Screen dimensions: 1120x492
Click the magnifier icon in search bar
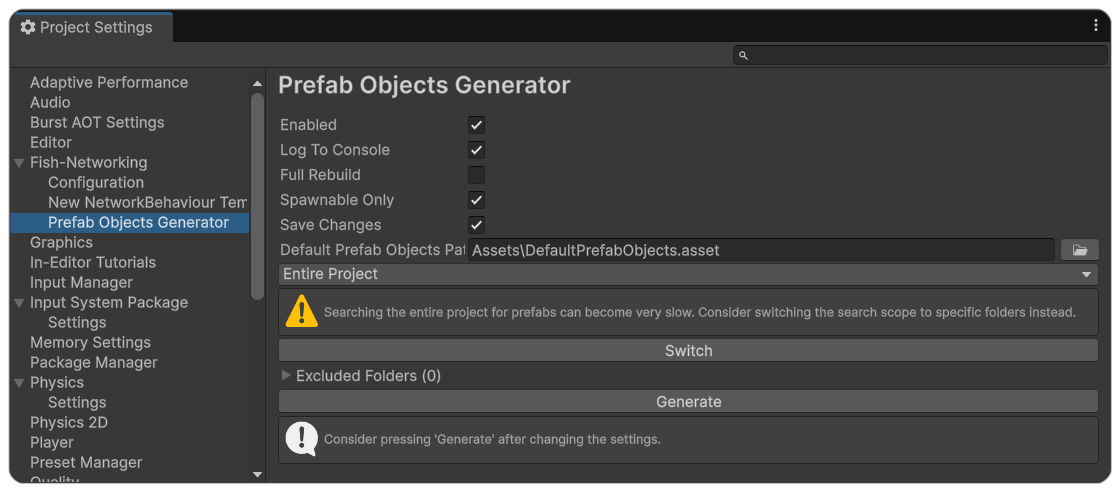[x=743, y=56]
